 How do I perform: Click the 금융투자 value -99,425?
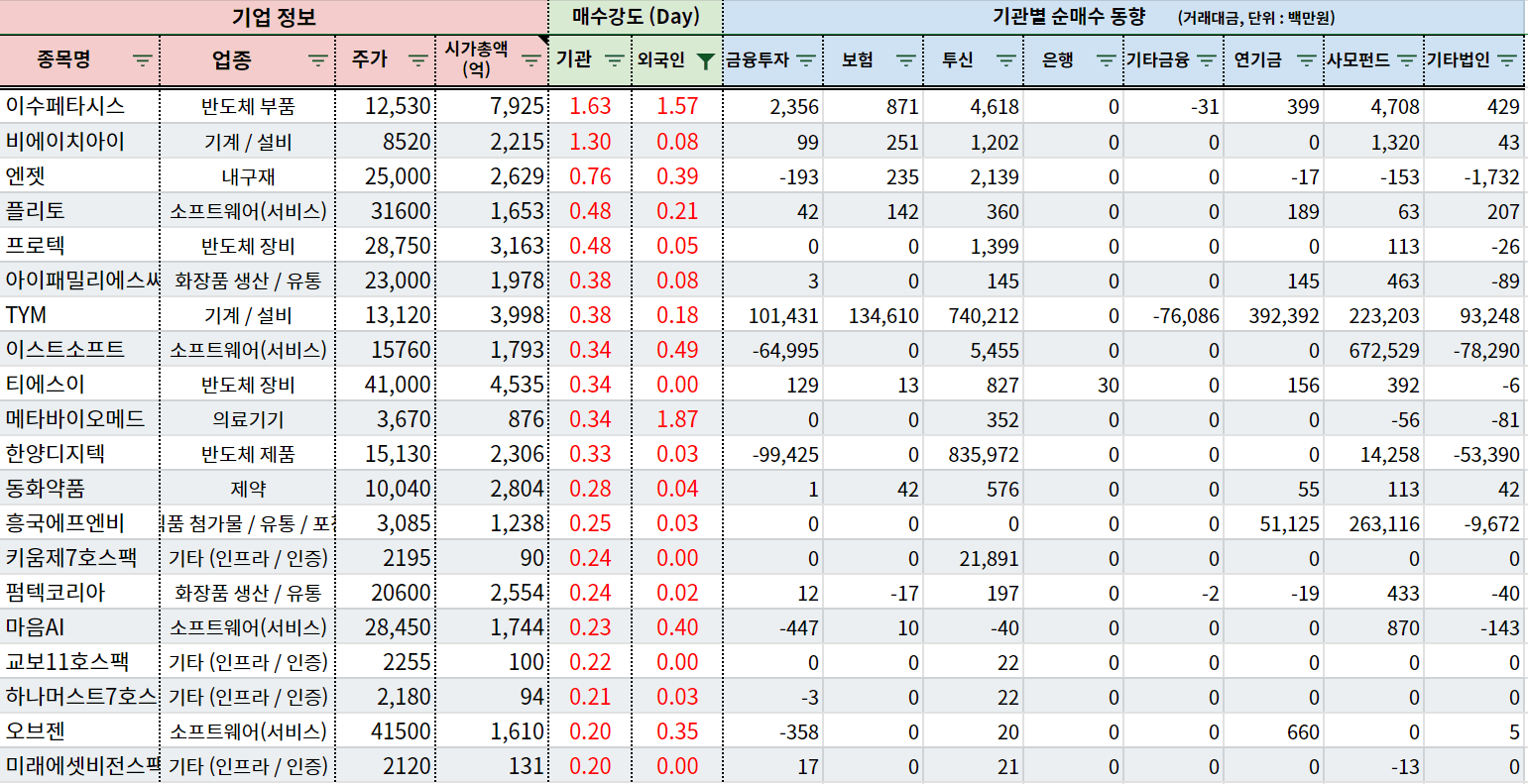coord(773,453)
